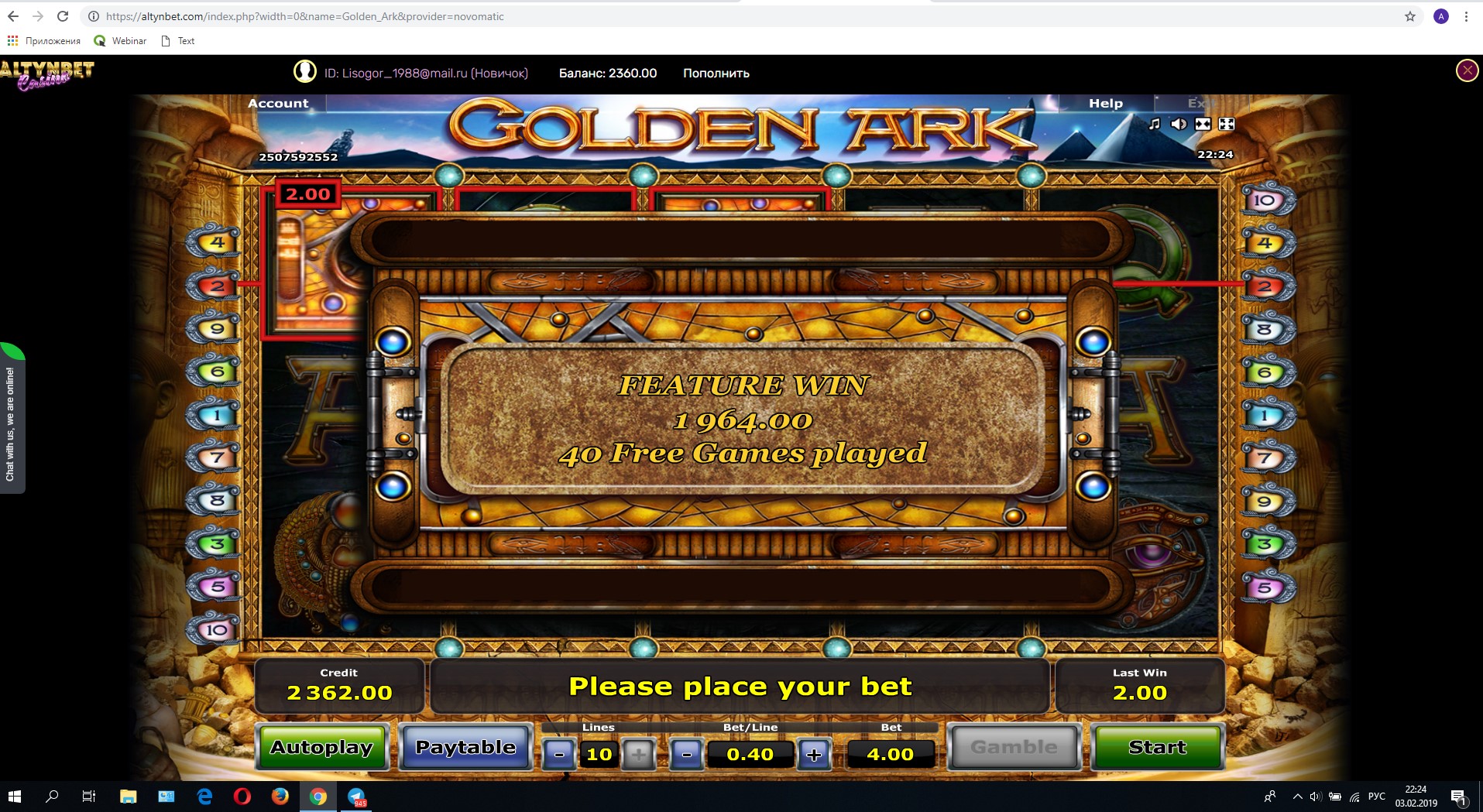Image resolution: width=1483 pixels, height=812 pixels.
Task: Launch Opera from the taskbar
Action: point(242,796)
